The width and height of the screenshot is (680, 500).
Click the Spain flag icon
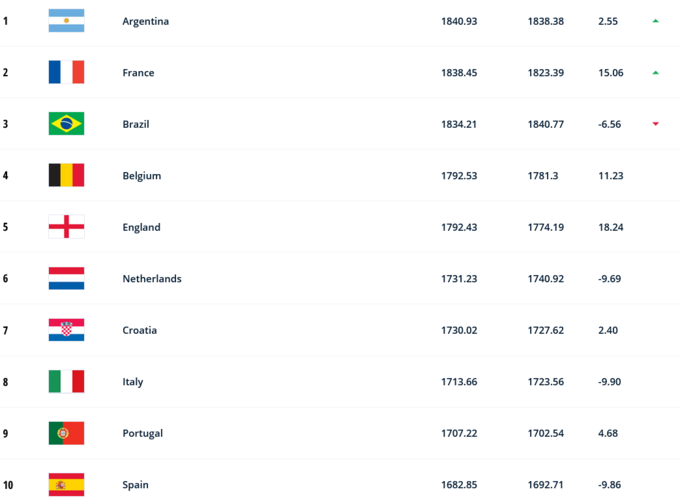tap(66, 484)
